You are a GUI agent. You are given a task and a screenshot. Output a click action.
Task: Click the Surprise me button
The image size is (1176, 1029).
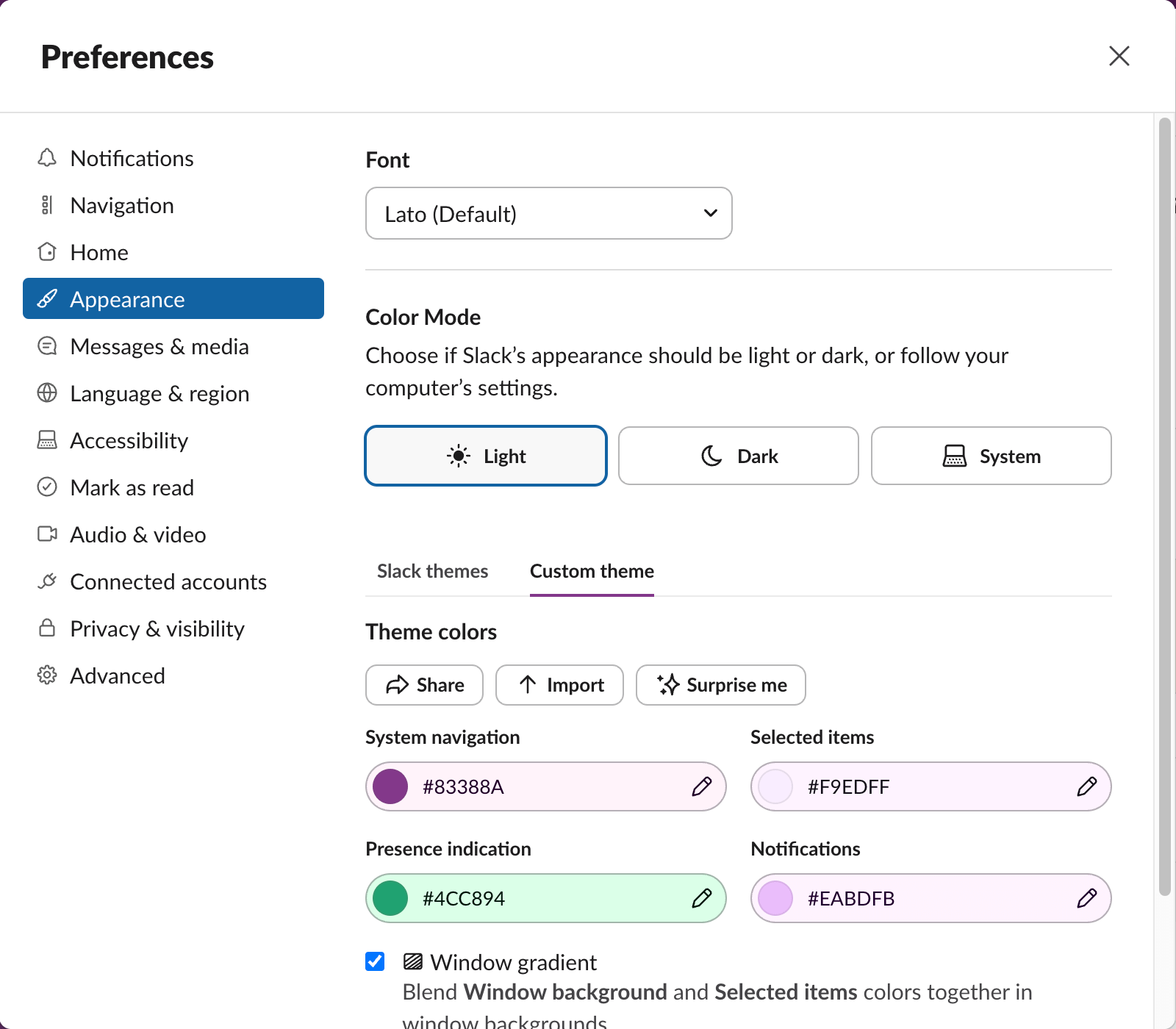[721, 685]
